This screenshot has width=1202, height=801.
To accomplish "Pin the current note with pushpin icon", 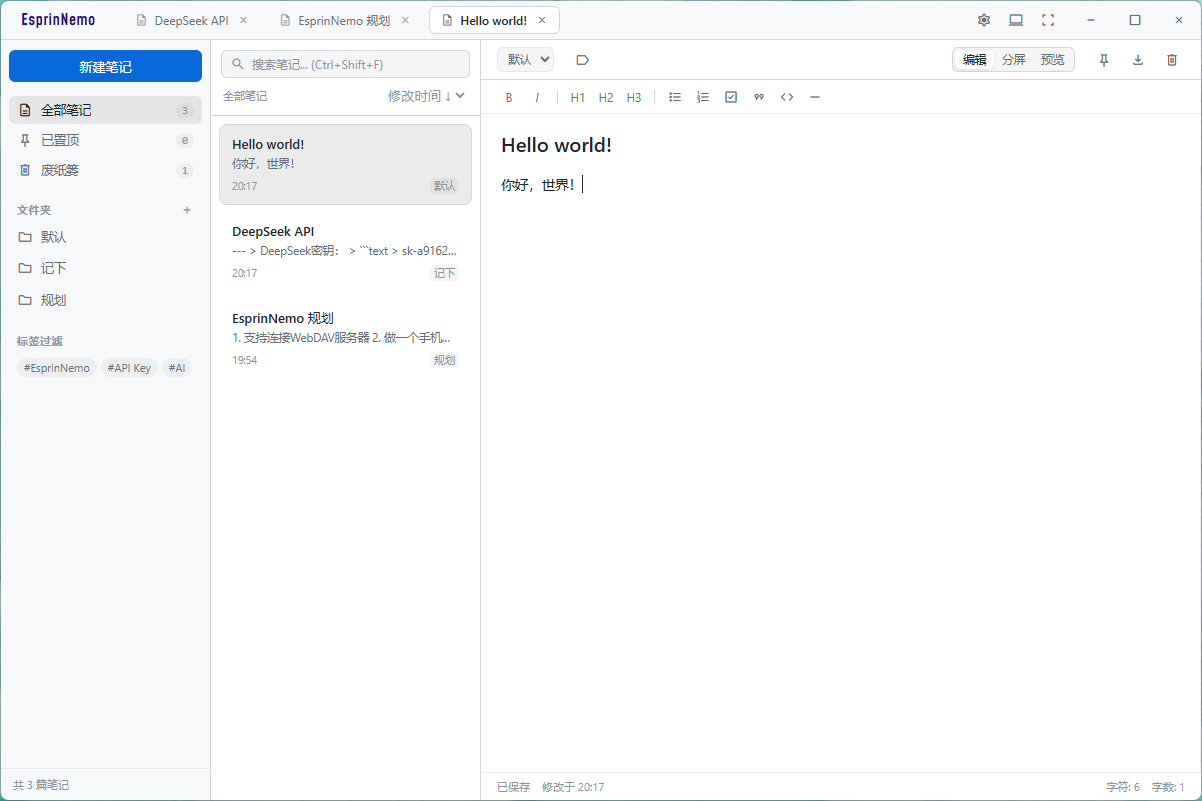I will [1104, 60].
